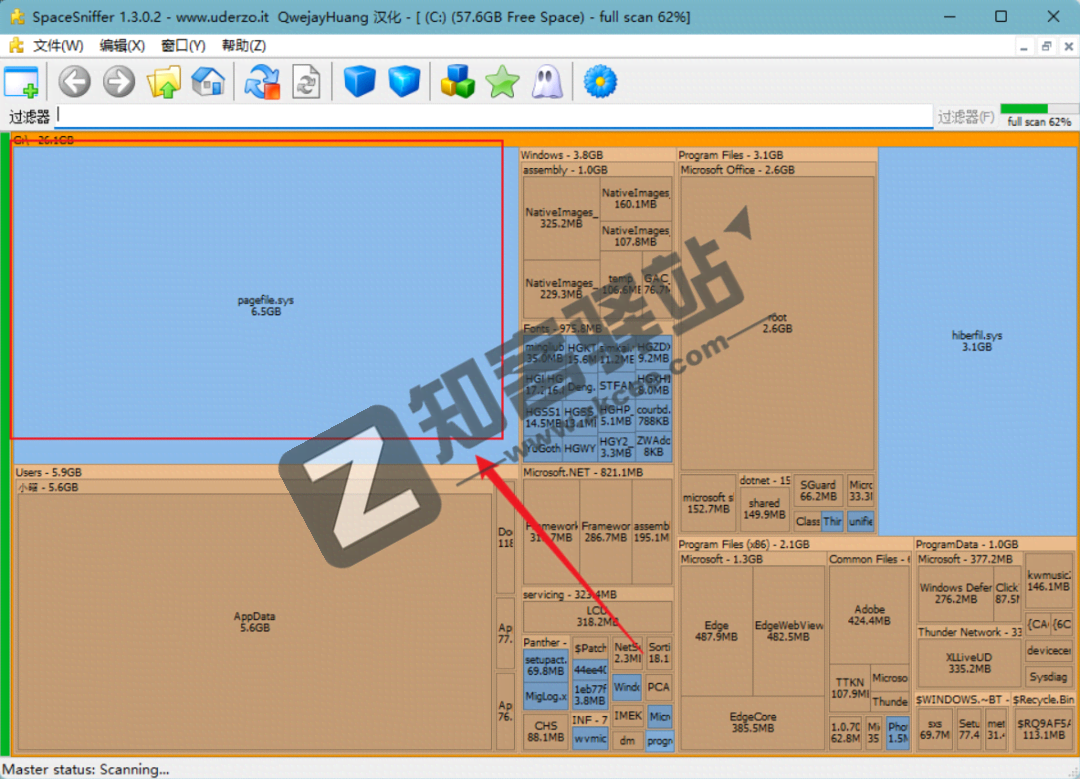1080x779 pixels.
Task: Open the 文件(W) menu
Action: coord(57,46)
